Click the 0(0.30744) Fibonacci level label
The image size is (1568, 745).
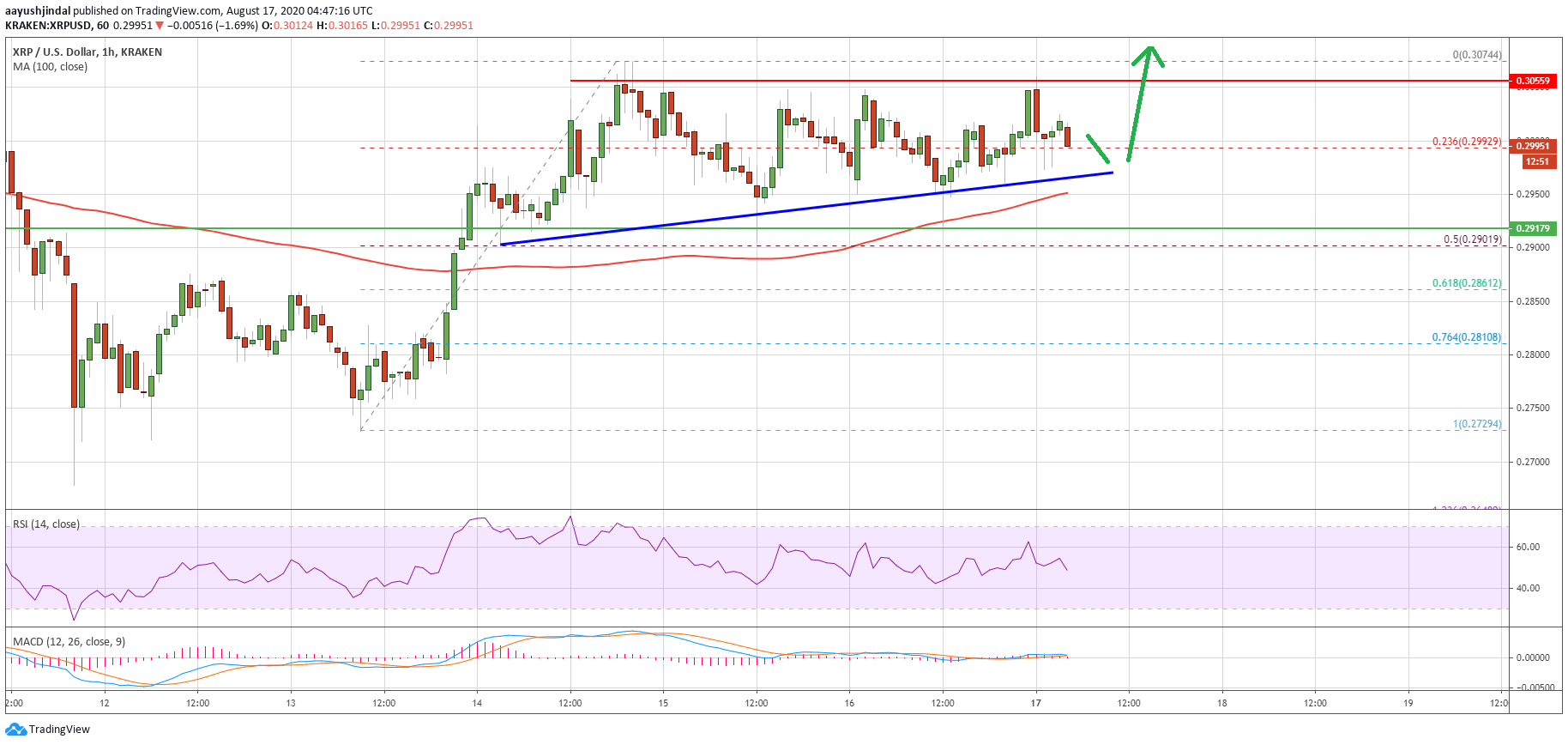[1477, 55]
